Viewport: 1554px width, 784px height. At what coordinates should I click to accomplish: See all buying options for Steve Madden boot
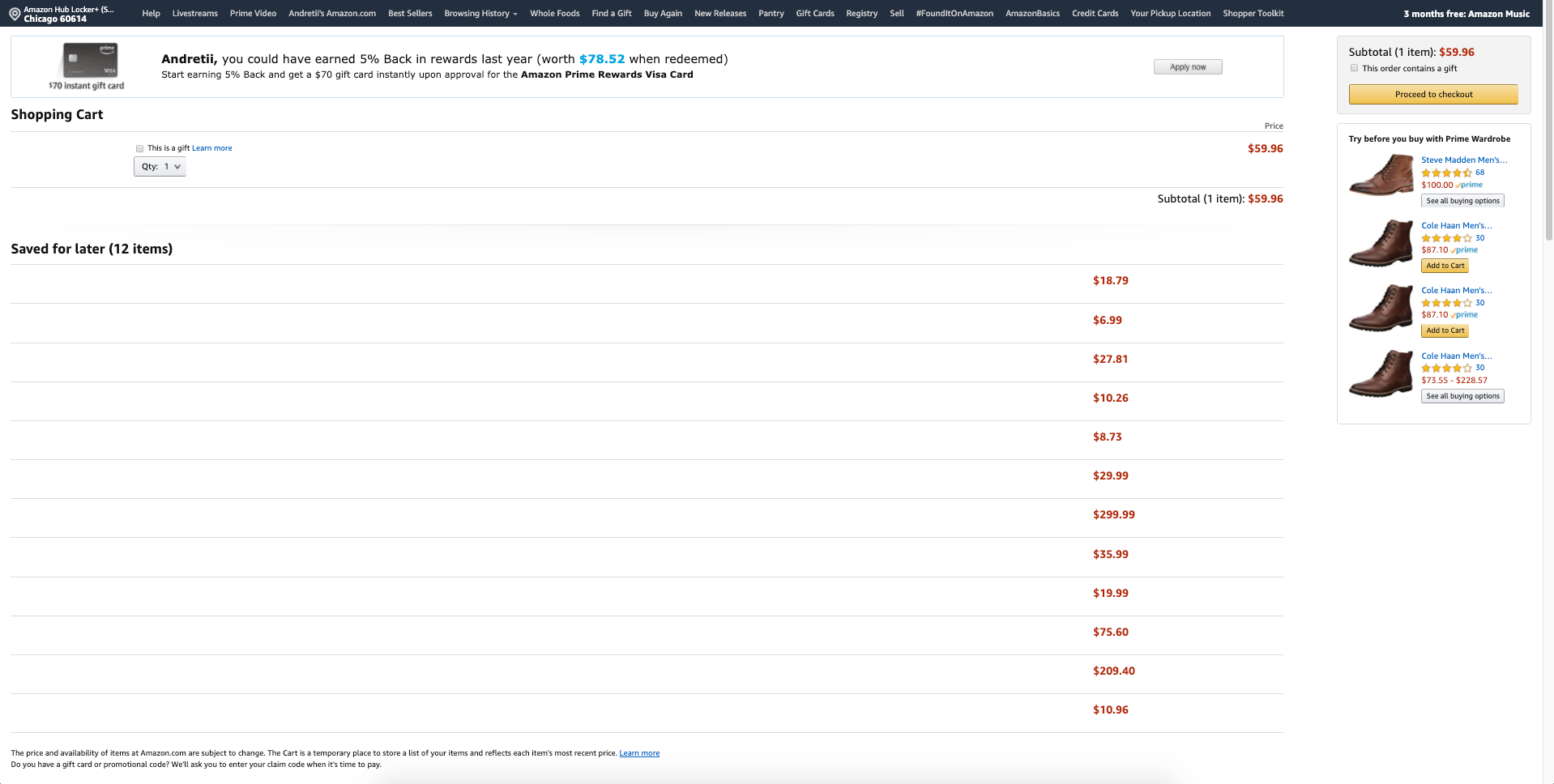[1462, 201]
